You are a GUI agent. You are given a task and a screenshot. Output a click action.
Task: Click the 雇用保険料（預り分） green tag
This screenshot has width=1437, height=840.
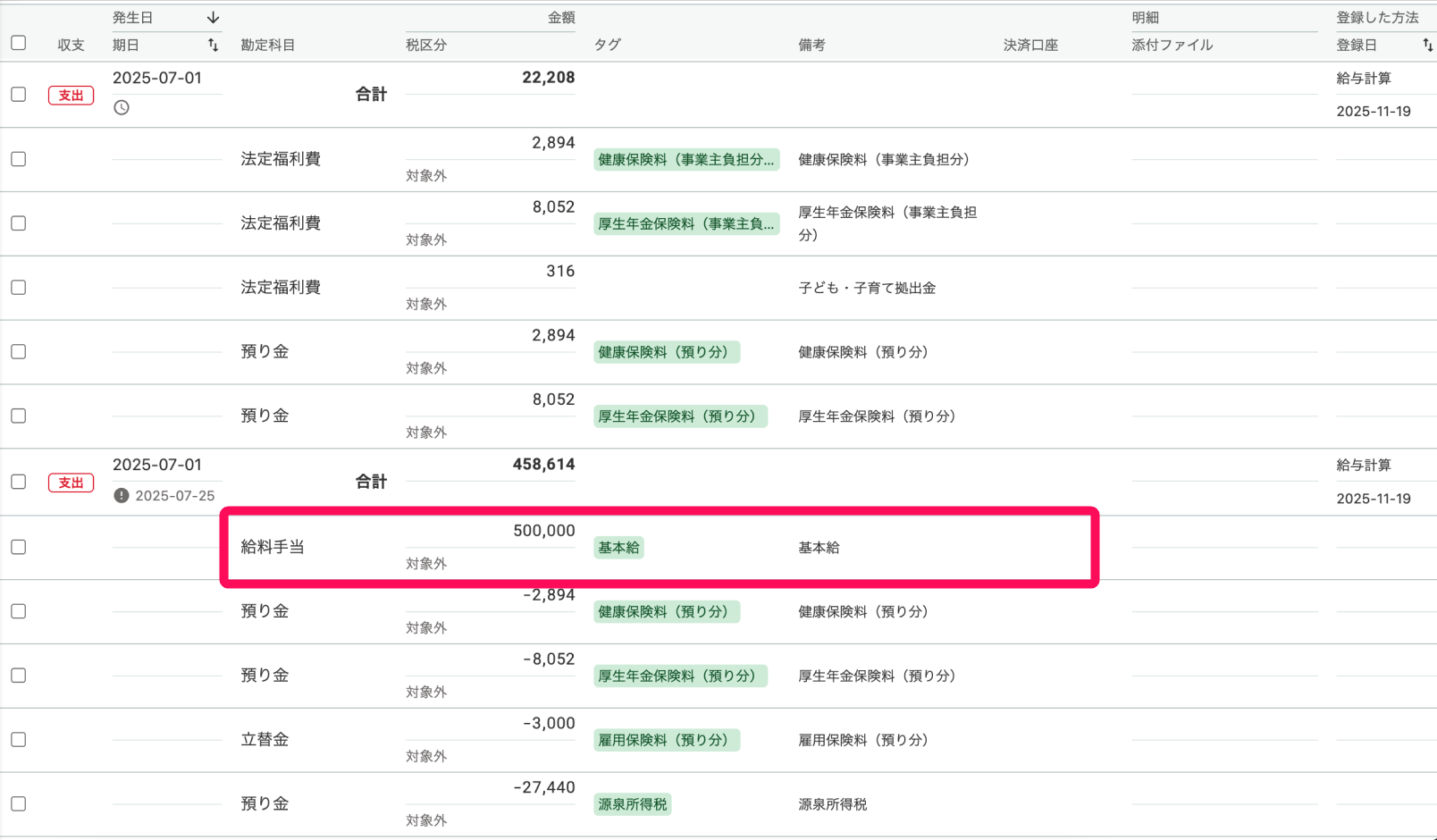click(667, 740)
